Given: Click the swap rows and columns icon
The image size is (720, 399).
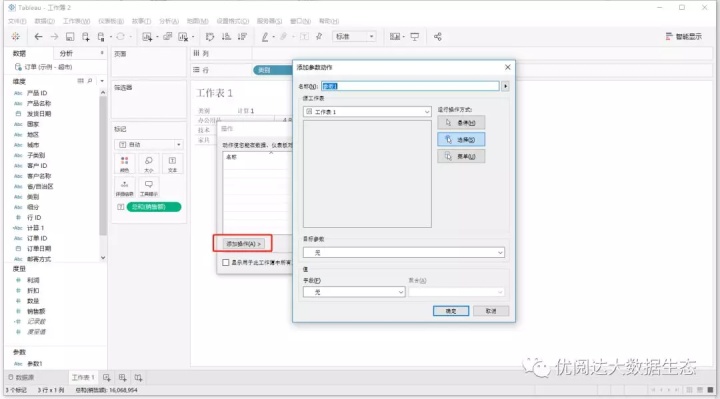Looking at the screenshot, I should (210, 37).
